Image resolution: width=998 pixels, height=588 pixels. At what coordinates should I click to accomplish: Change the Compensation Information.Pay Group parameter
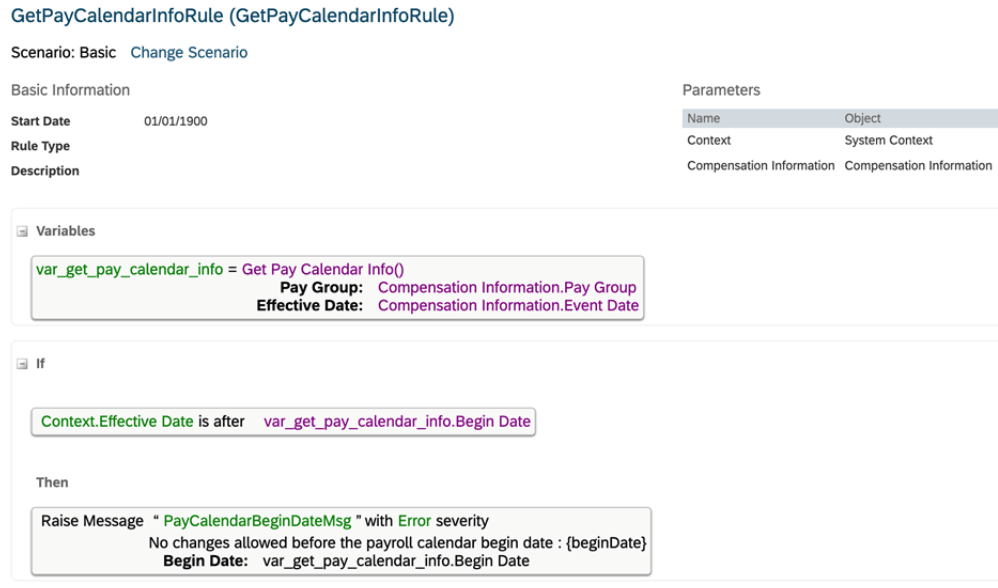coord(507,287)
